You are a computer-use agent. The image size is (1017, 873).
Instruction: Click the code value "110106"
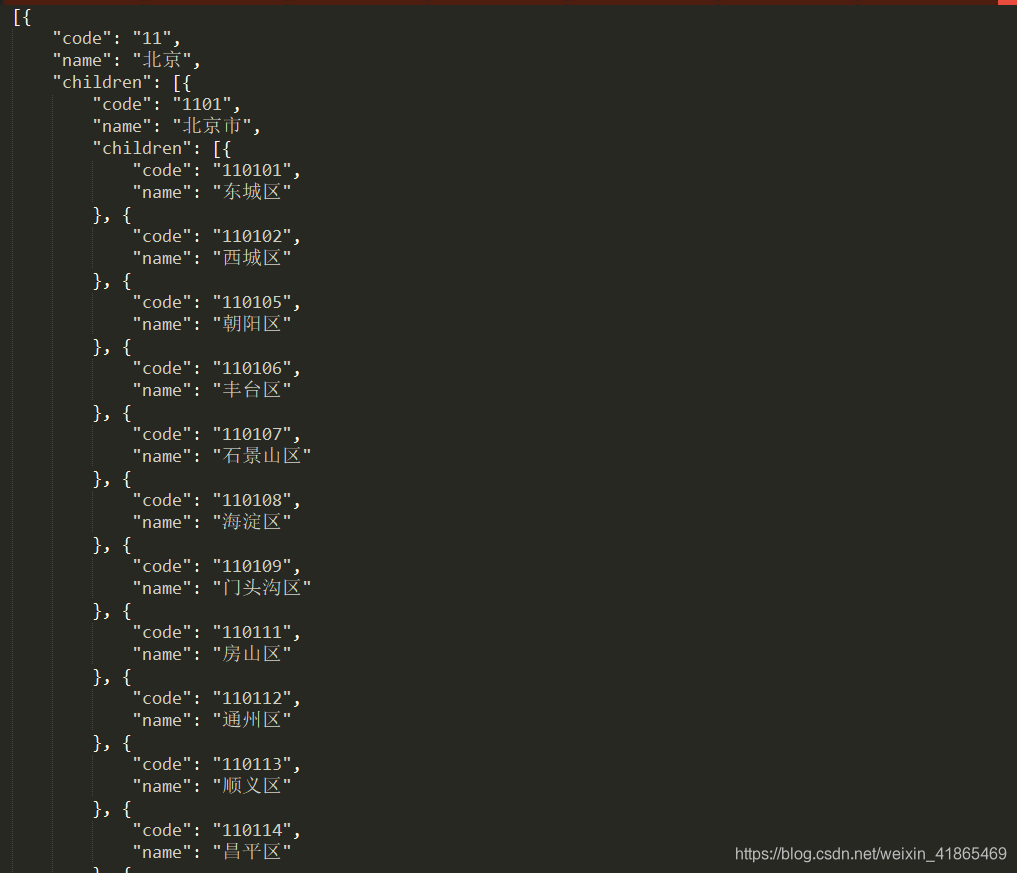coord(252,368)
